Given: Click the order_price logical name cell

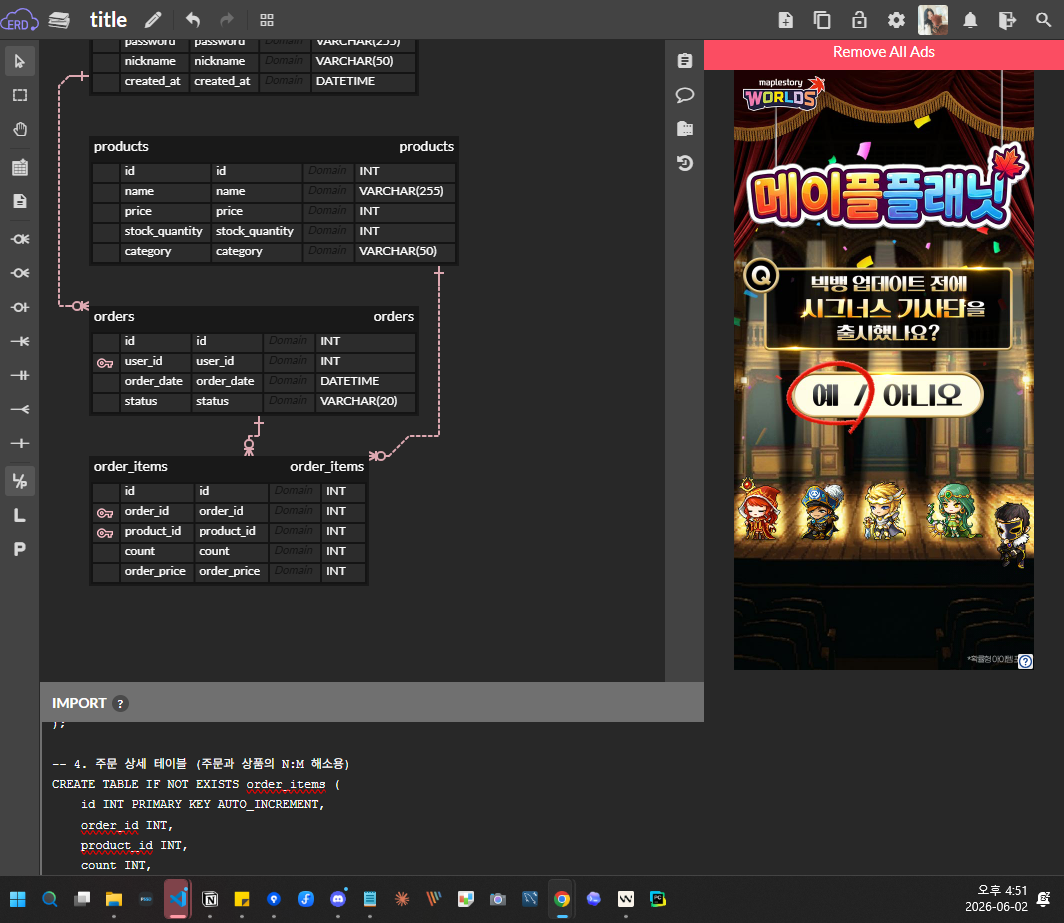Looking at the screenshot, I should (155, 571).
